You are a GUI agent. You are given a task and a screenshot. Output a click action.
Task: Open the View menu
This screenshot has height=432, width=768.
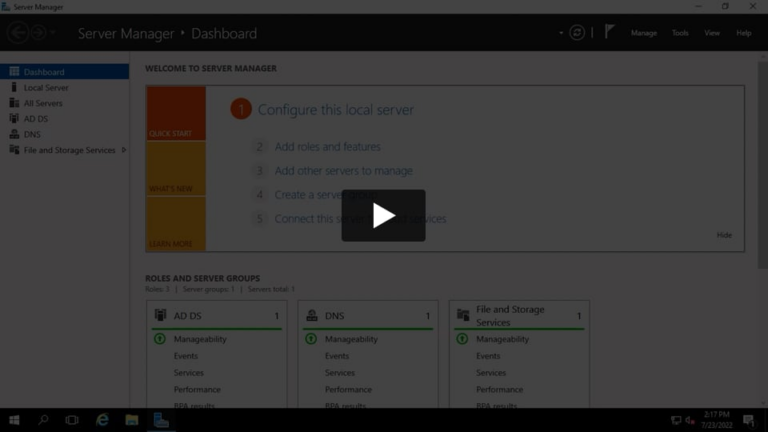click(711, 33)
